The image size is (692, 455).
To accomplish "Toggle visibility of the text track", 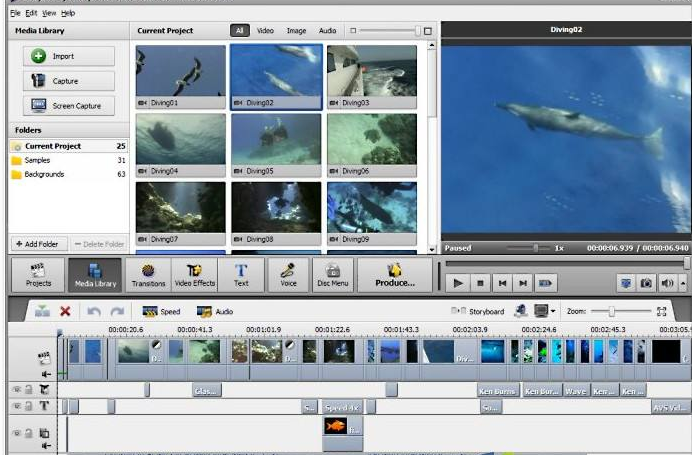I will pyautogui.click(x=16, y=406).
